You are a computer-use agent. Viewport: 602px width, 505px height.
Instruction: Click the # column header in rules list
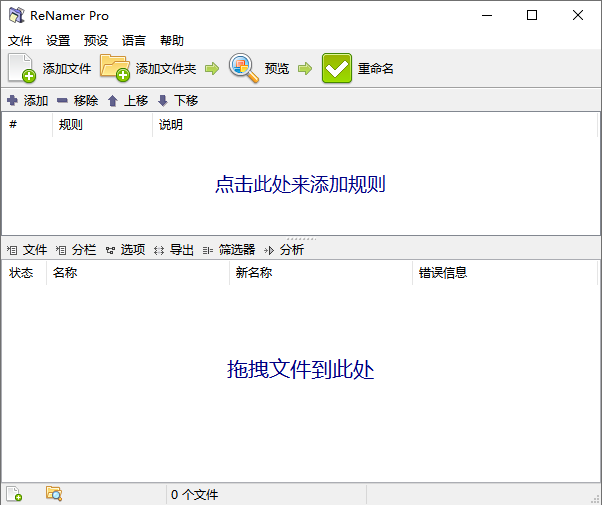coord(27,124)
